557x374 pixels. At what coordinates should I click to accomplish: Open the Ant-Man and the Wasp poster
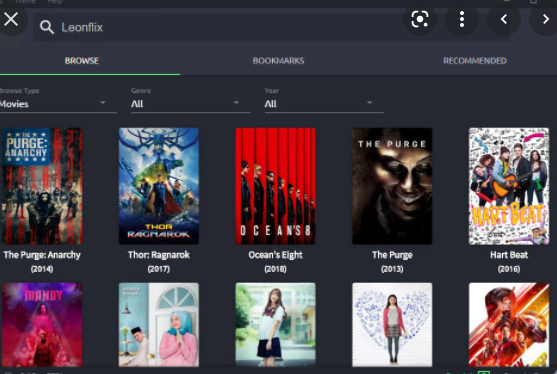pos(509,325)
